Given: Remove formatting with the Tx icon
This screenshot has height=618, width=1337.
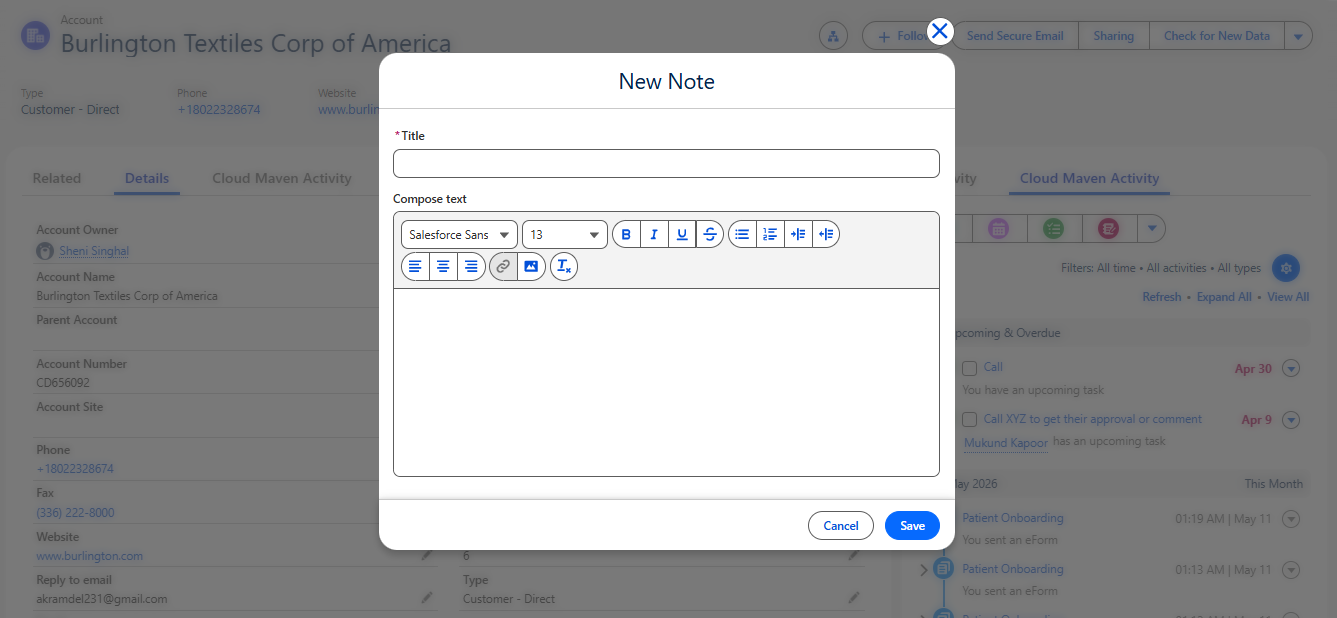Looking at the screenshot, I should tap(564, 267).
